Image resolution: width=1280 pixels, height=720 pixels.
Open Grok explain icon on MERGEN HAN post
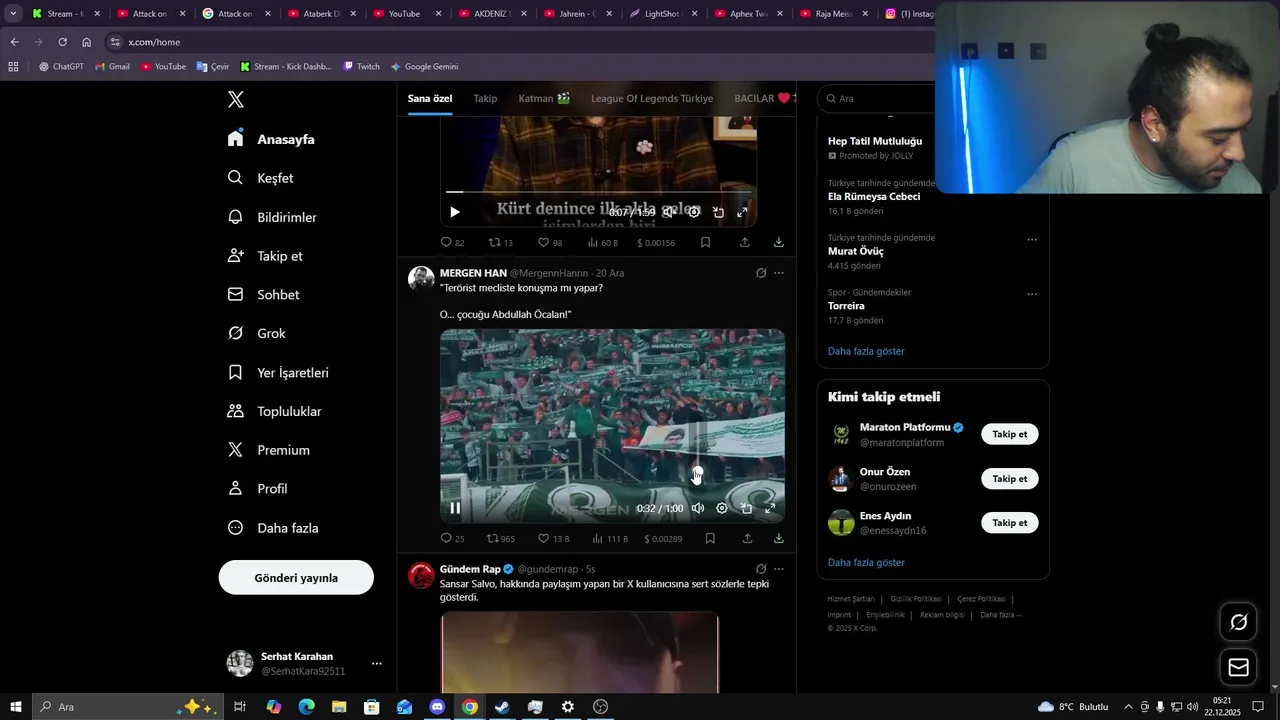(761, 273)
